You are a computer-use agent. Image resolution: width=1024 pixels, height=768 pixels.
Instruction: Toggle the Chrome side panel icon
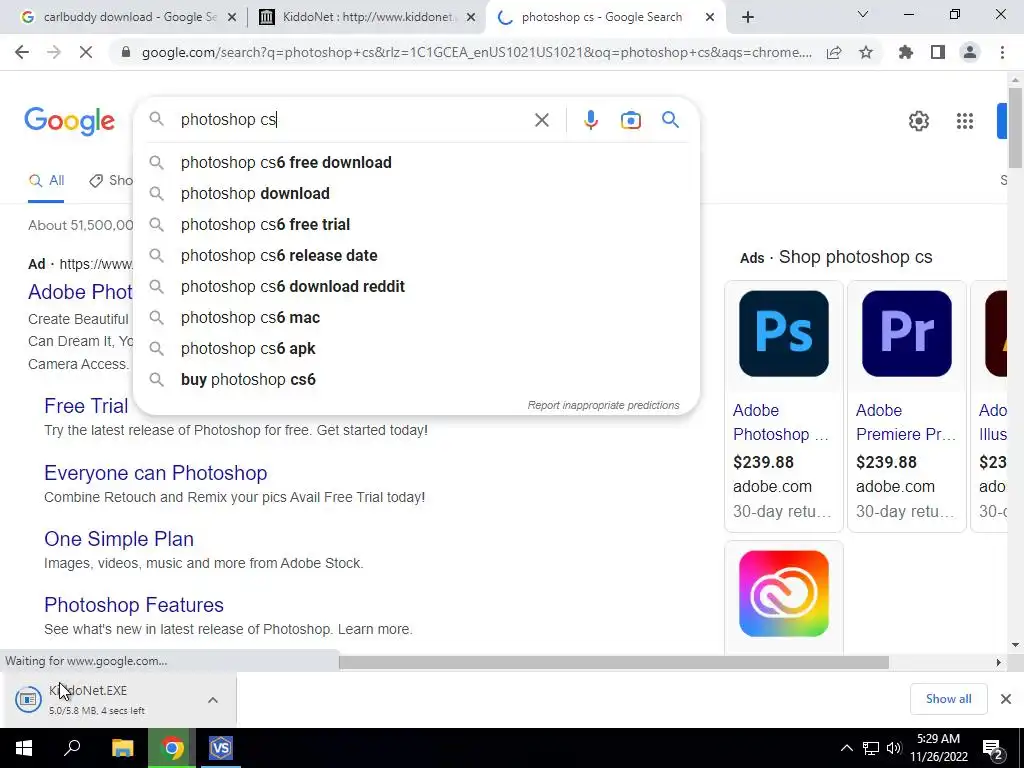point(938,52)
